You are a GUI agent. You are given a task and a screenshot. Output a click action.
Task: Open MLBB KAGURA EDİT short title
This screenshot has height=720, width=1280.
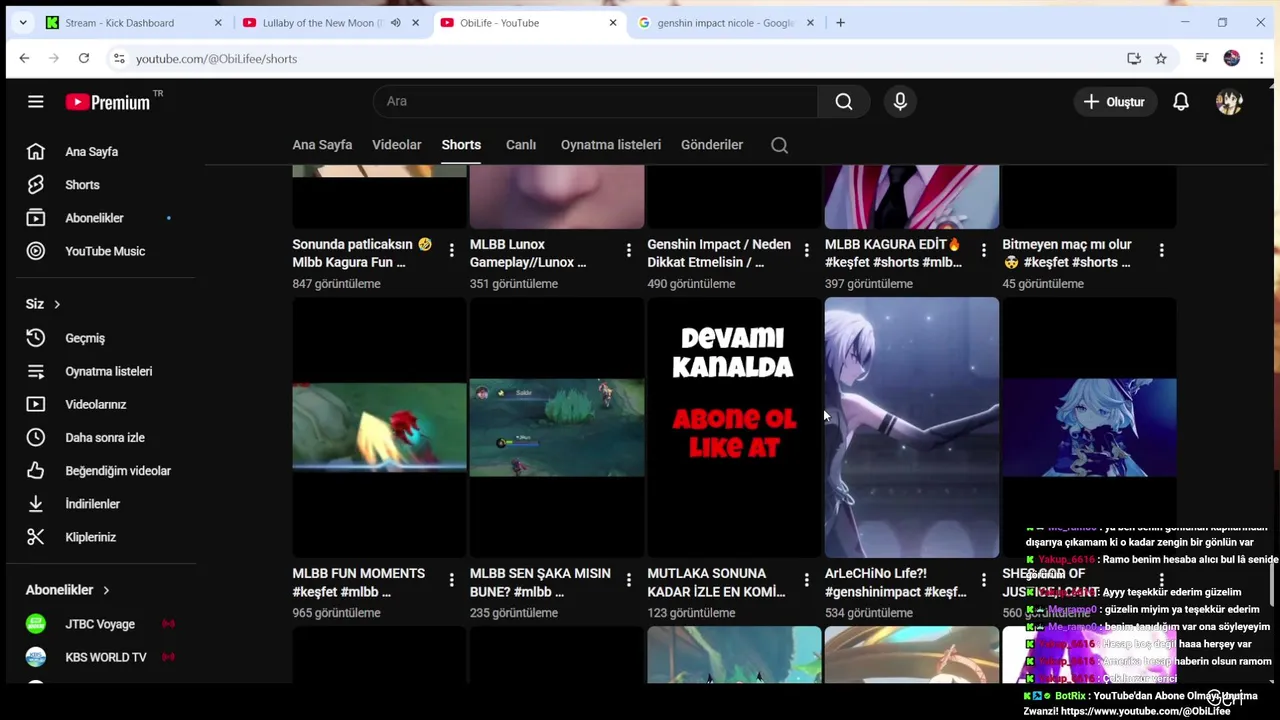(x=894, y=253)
